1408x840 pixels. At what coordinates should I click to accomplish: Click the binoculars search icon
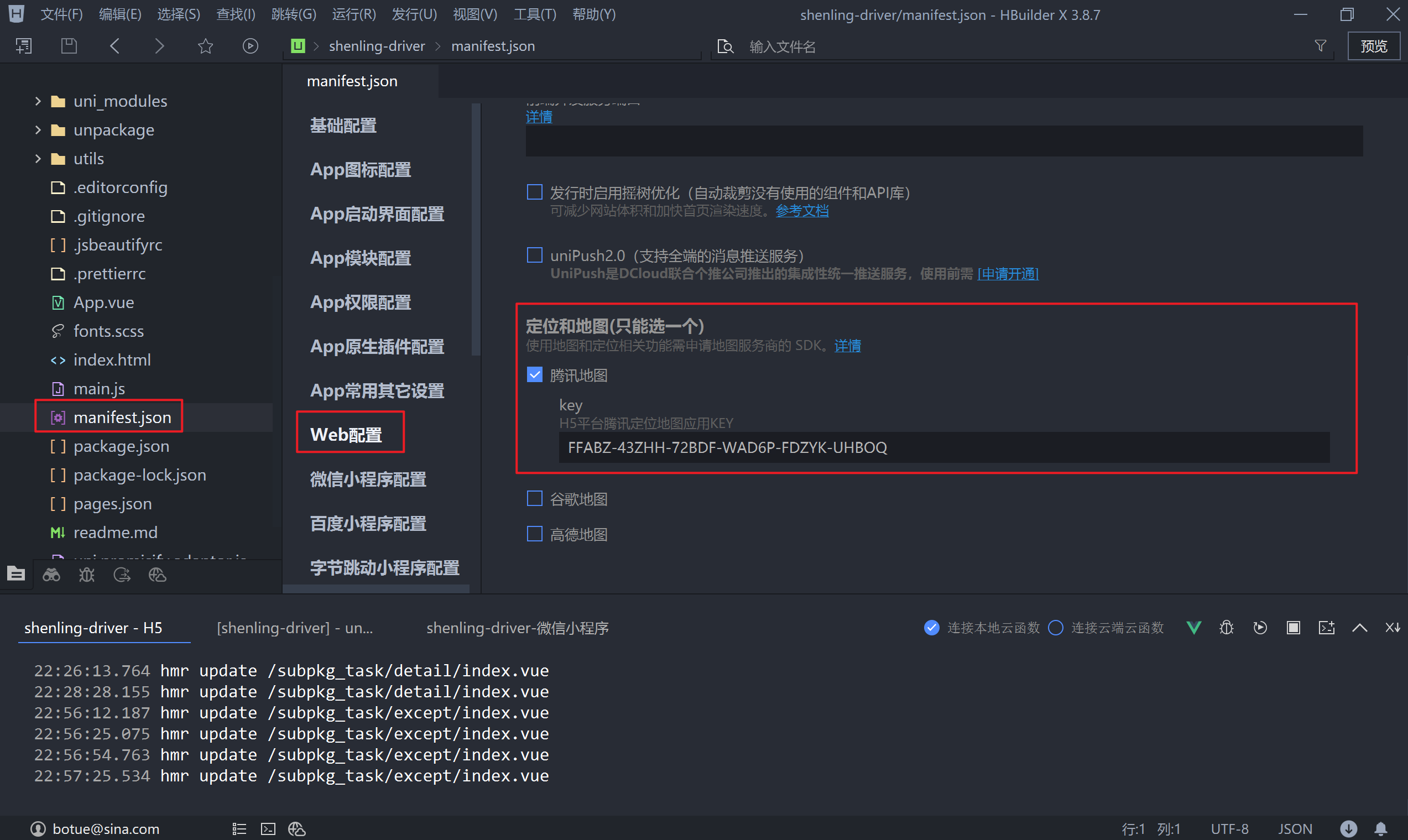click(x=51, y=575)
